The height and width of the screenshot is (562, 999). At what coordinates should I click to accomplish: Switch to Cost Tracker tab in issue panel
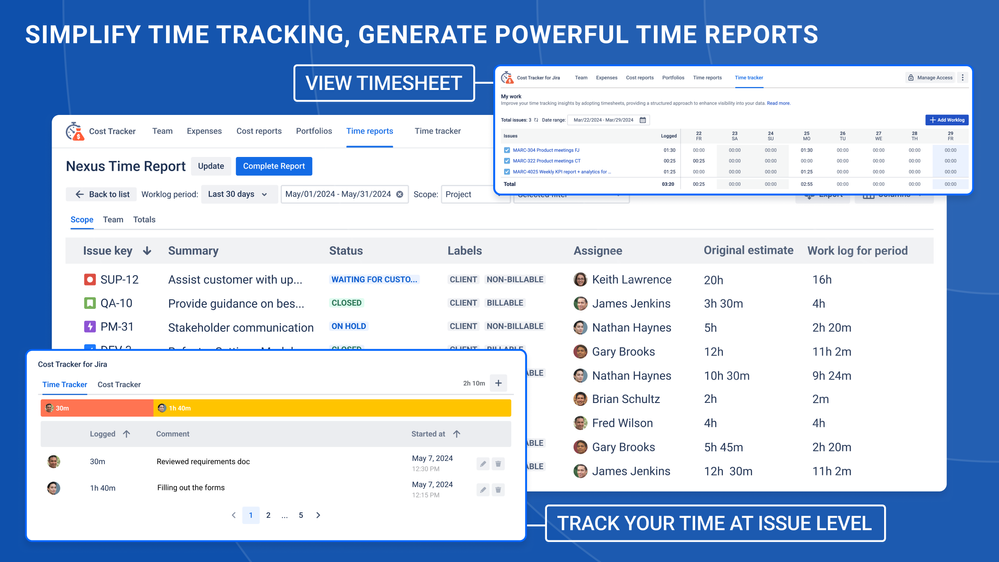pos(119,385)
